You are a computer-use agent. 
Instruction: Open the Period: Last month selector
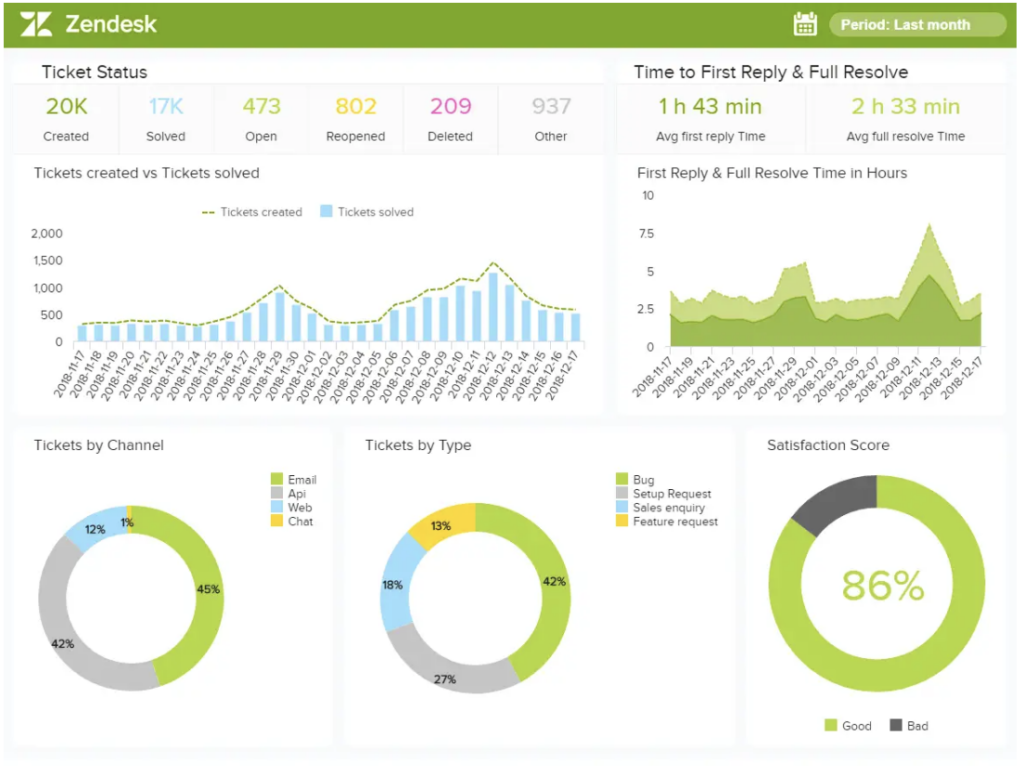pyautogui.click(x=918, y=25)
